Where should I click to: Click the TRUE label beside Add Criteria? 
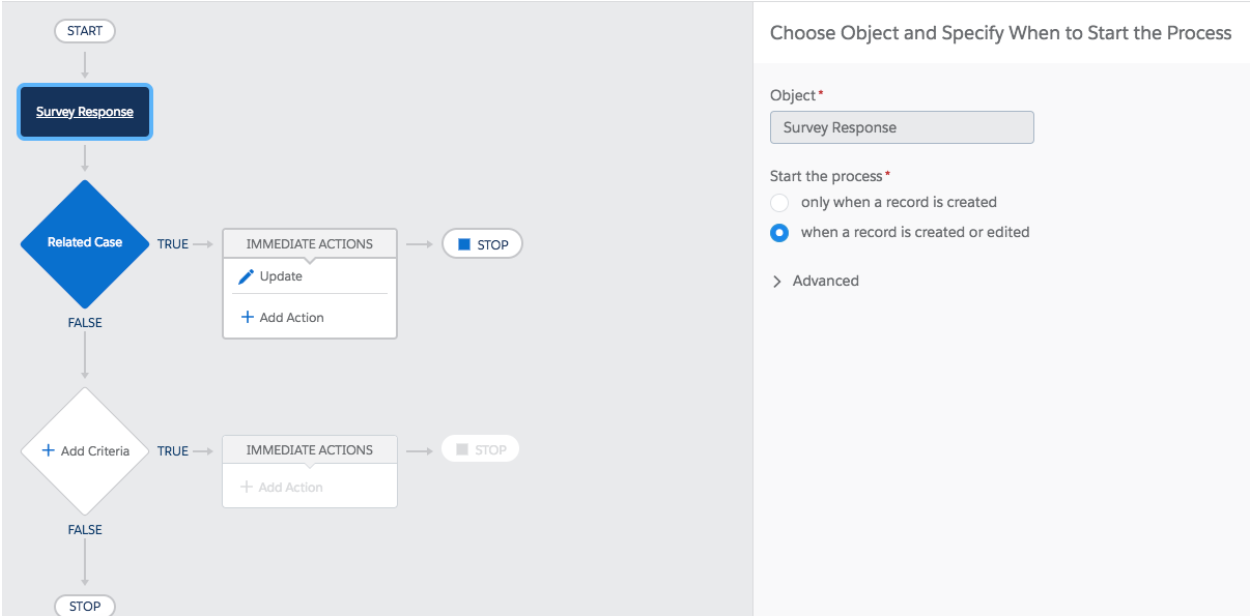coord(173,451)
